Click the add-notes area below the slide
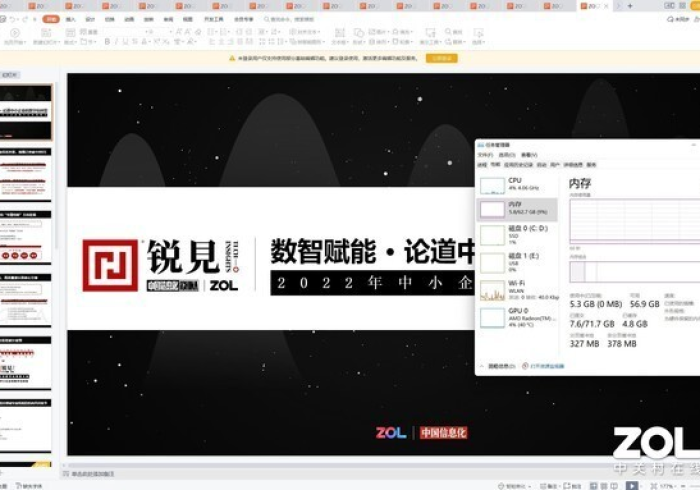This screenshot has width=700, height=490. (93, 473)
